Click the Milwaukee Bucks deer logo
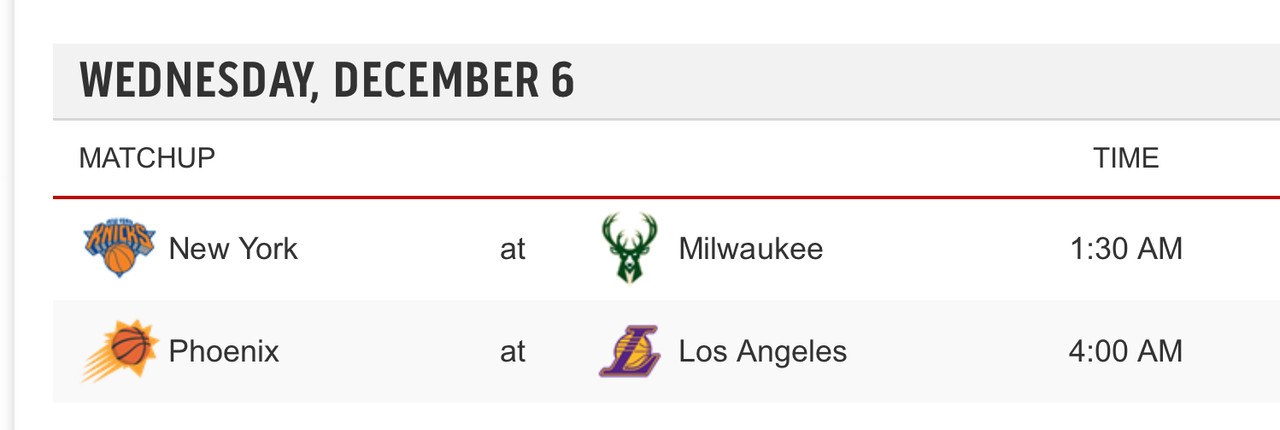Viewport: 1280px width, 430px height. click(x=630, y=248)
